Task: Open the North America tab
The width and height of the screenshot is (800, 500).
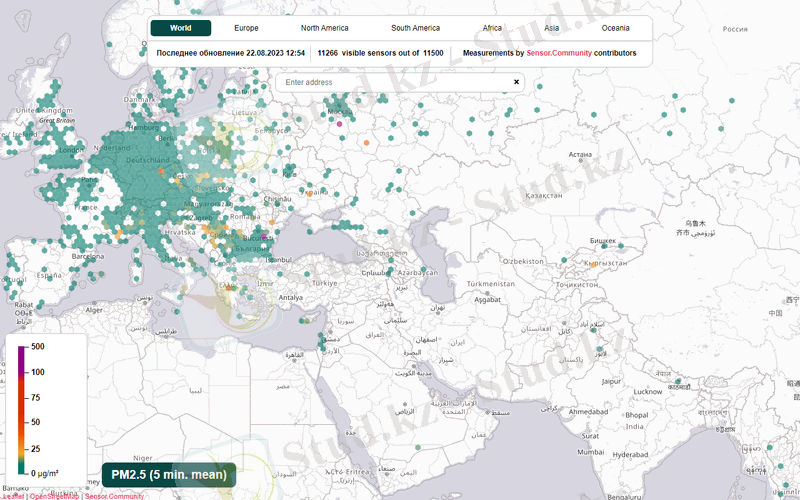Action: pyautogui.click(x=324, y=28)
